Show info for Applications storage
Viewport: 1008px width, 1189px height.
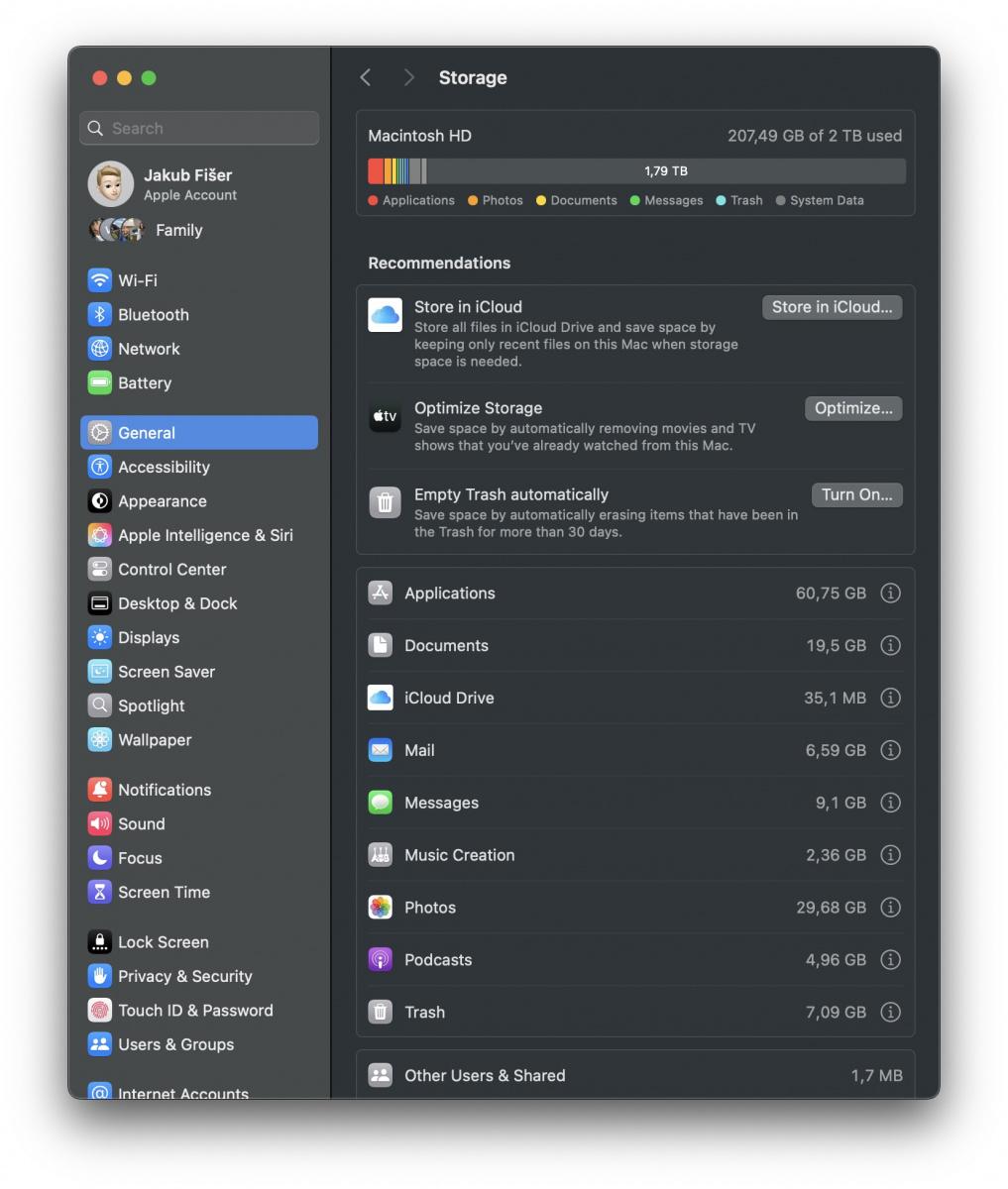pyautogui.click(x=891, y=594)
